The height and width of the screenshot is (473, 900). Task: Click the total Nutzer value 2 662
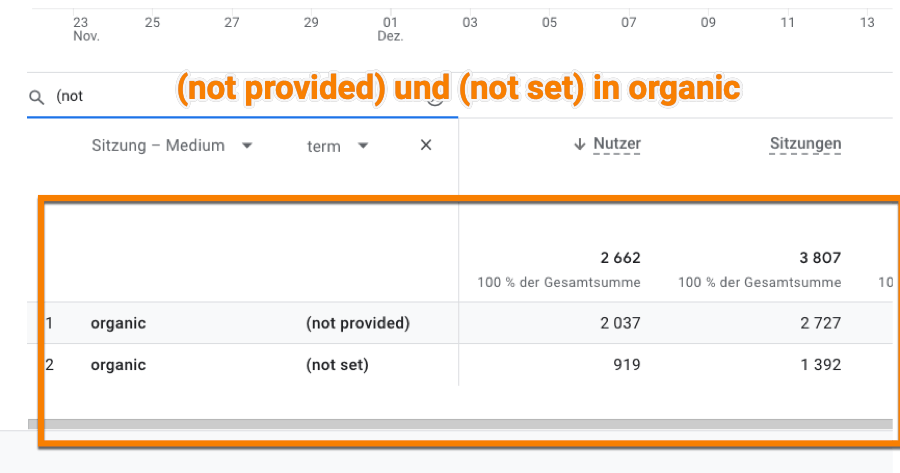point(620,258)
